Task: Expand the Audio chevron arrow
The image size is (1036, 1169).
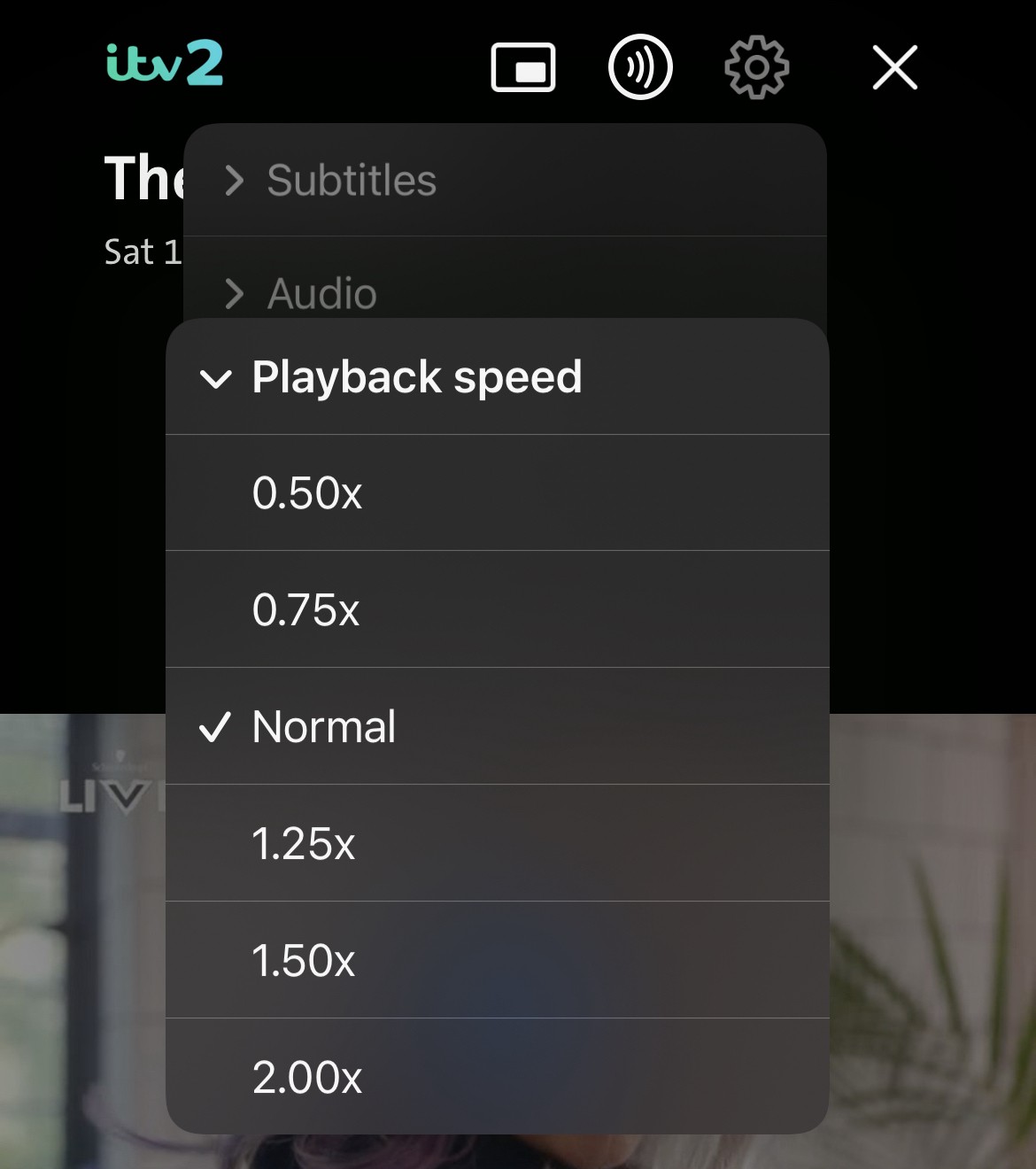Action: coord(234,294)
